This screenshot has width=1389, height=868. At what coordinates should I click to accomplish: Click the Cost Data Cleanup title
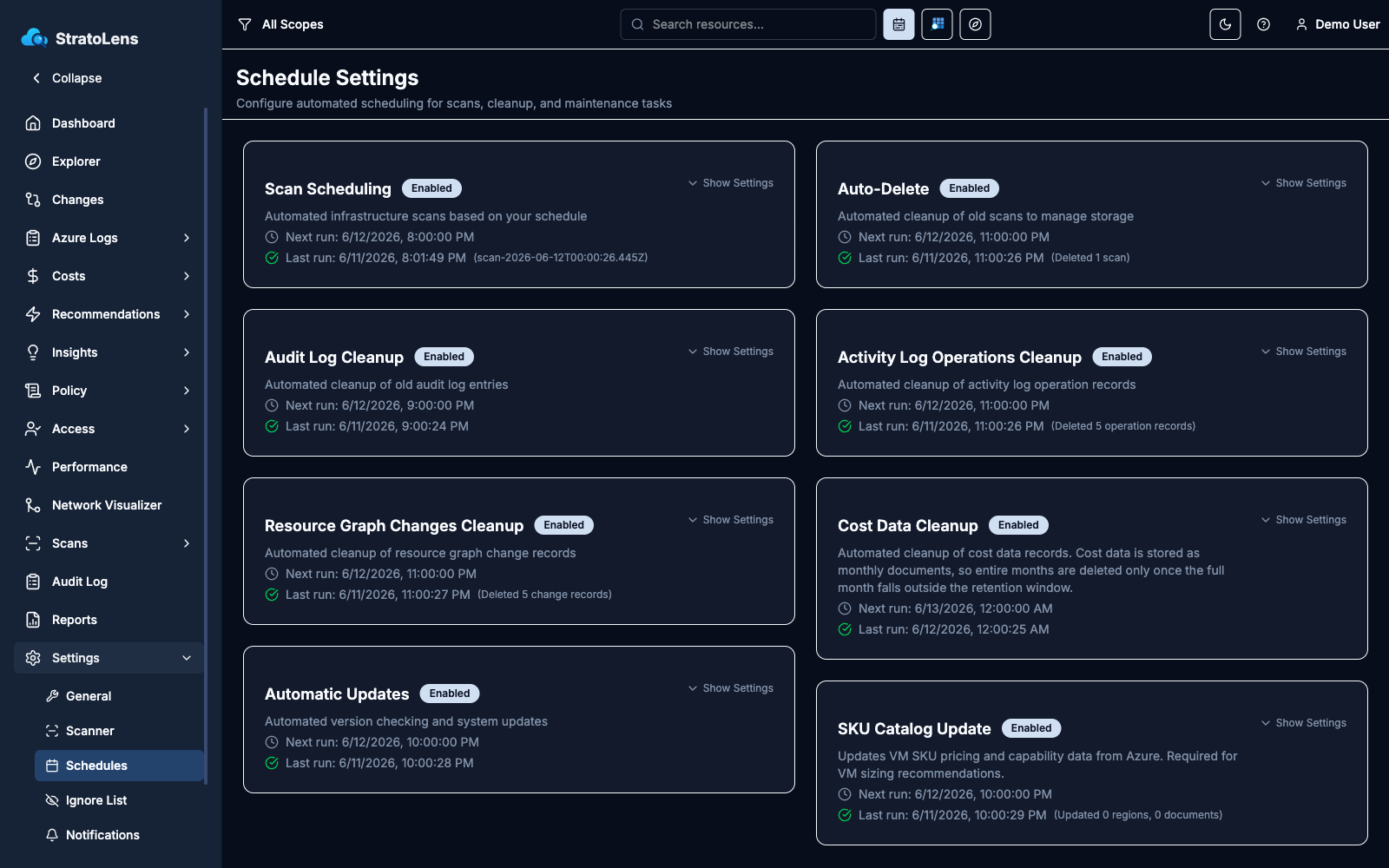click(x=908, y=526)
